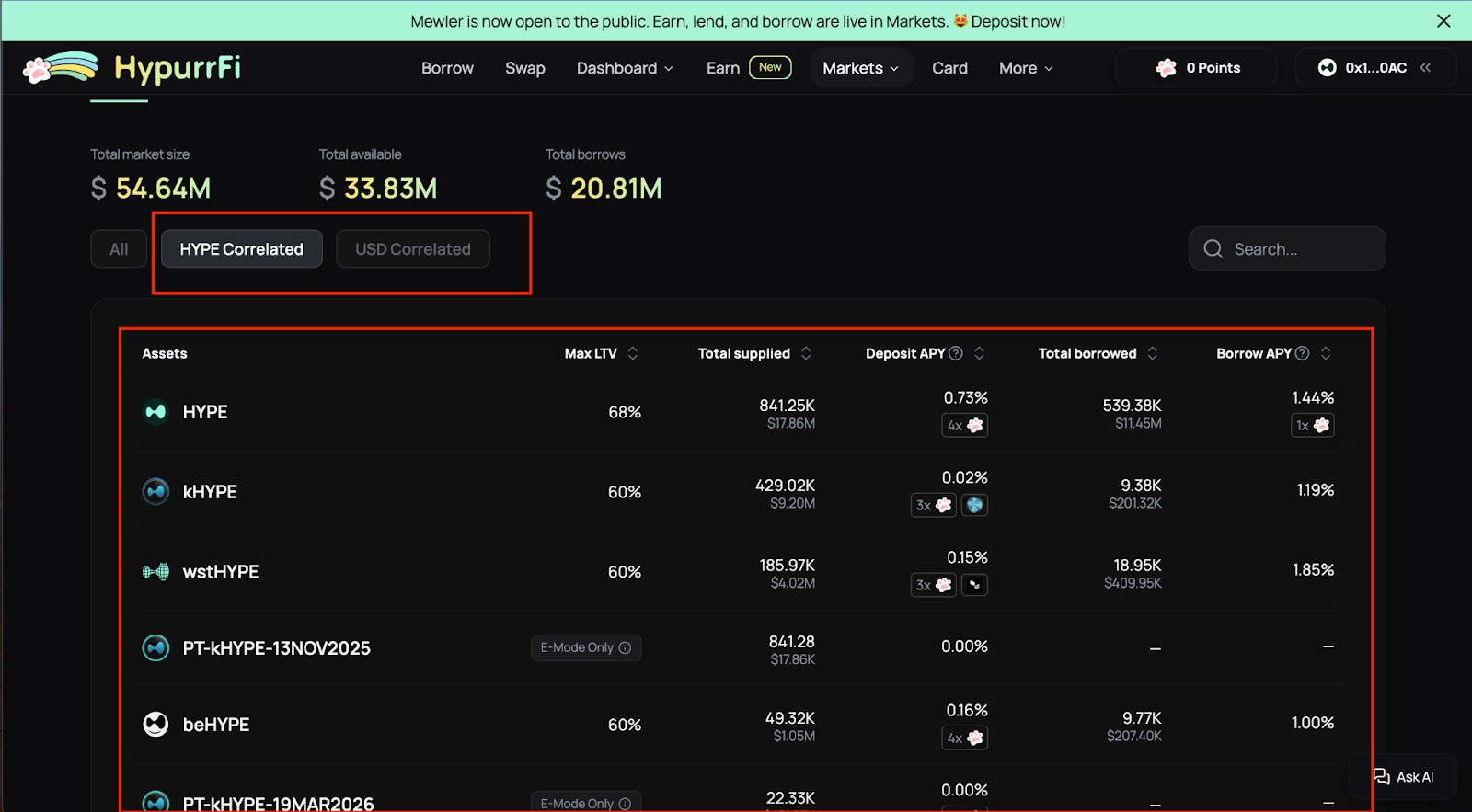
Task: Sort table by Total borrowed
Action: click(1098, 353)
